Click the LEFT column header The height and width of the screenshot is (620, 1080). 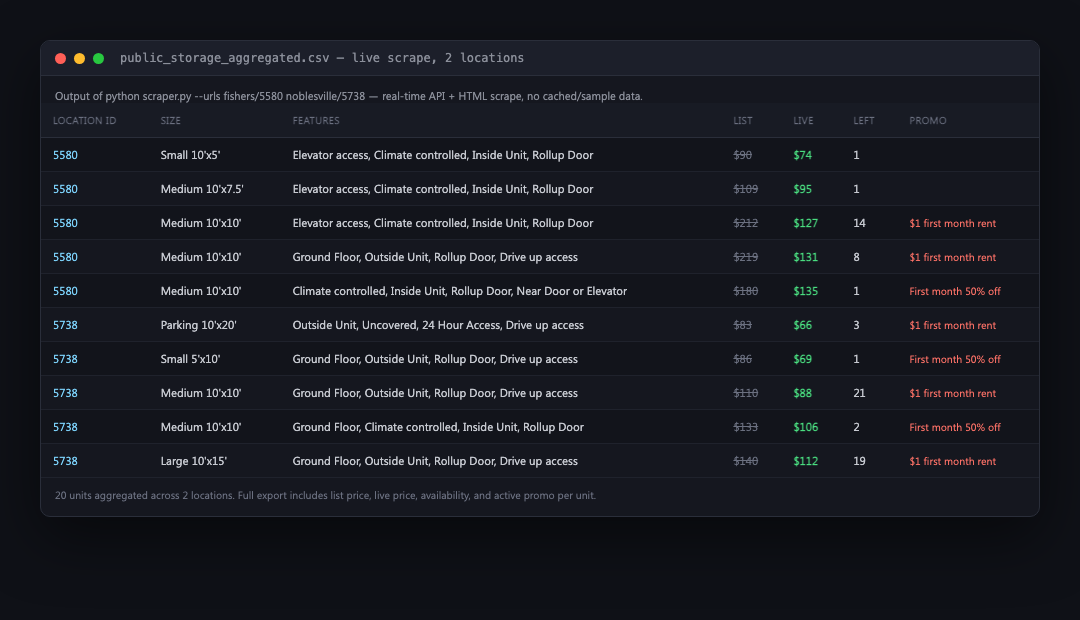(864, 121)
